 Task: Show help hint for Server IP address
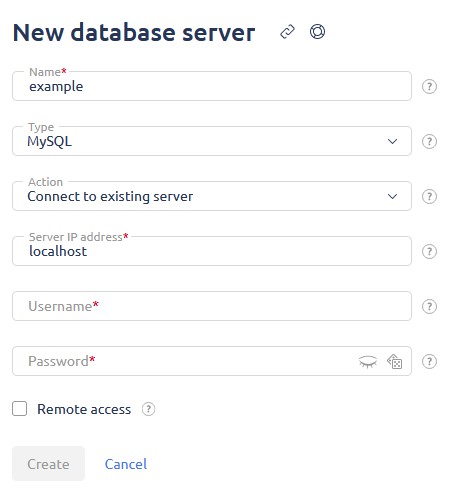pos(429,252)
